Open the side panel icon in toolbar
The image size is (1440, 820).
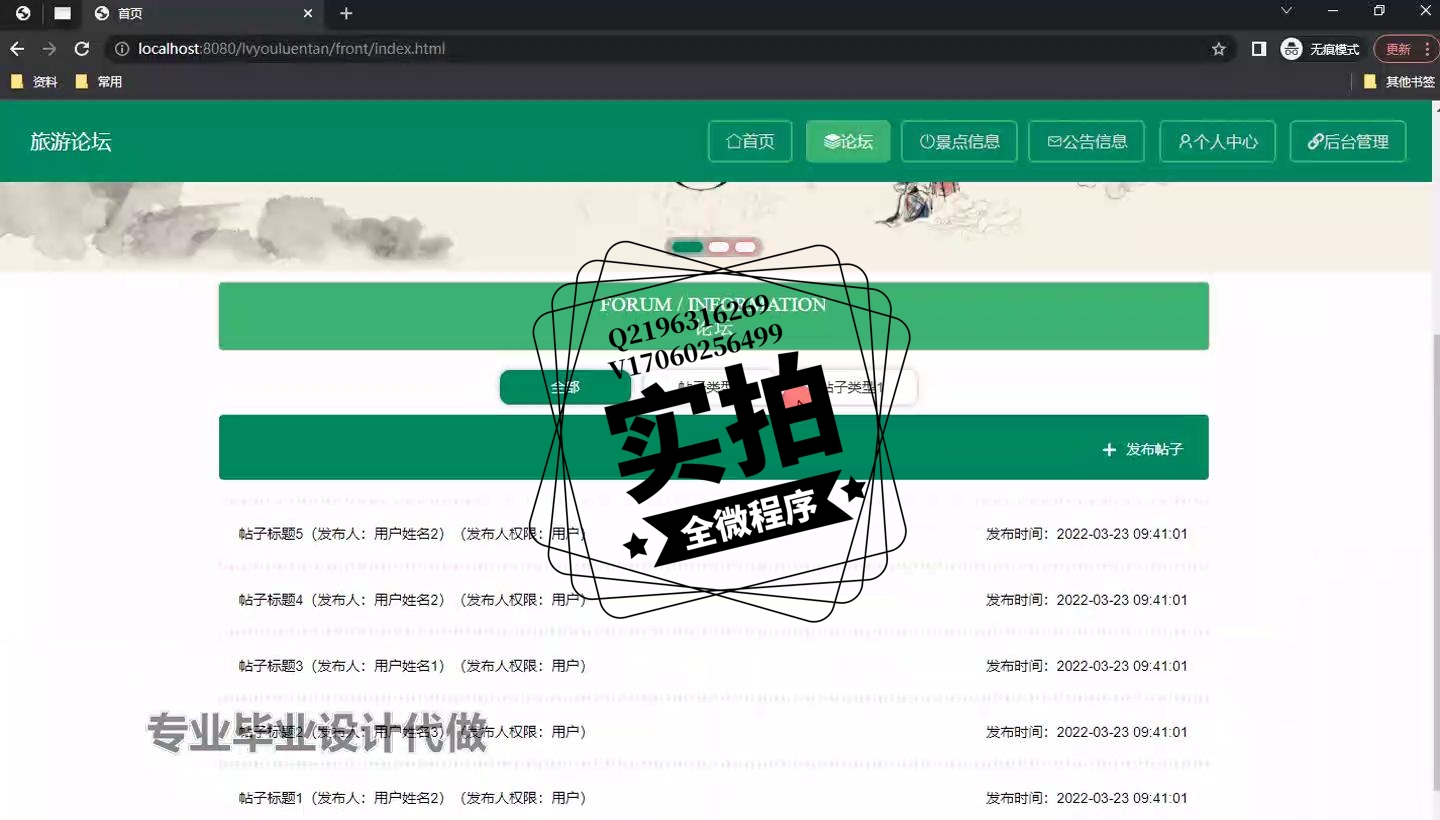tap(1259, 49)
